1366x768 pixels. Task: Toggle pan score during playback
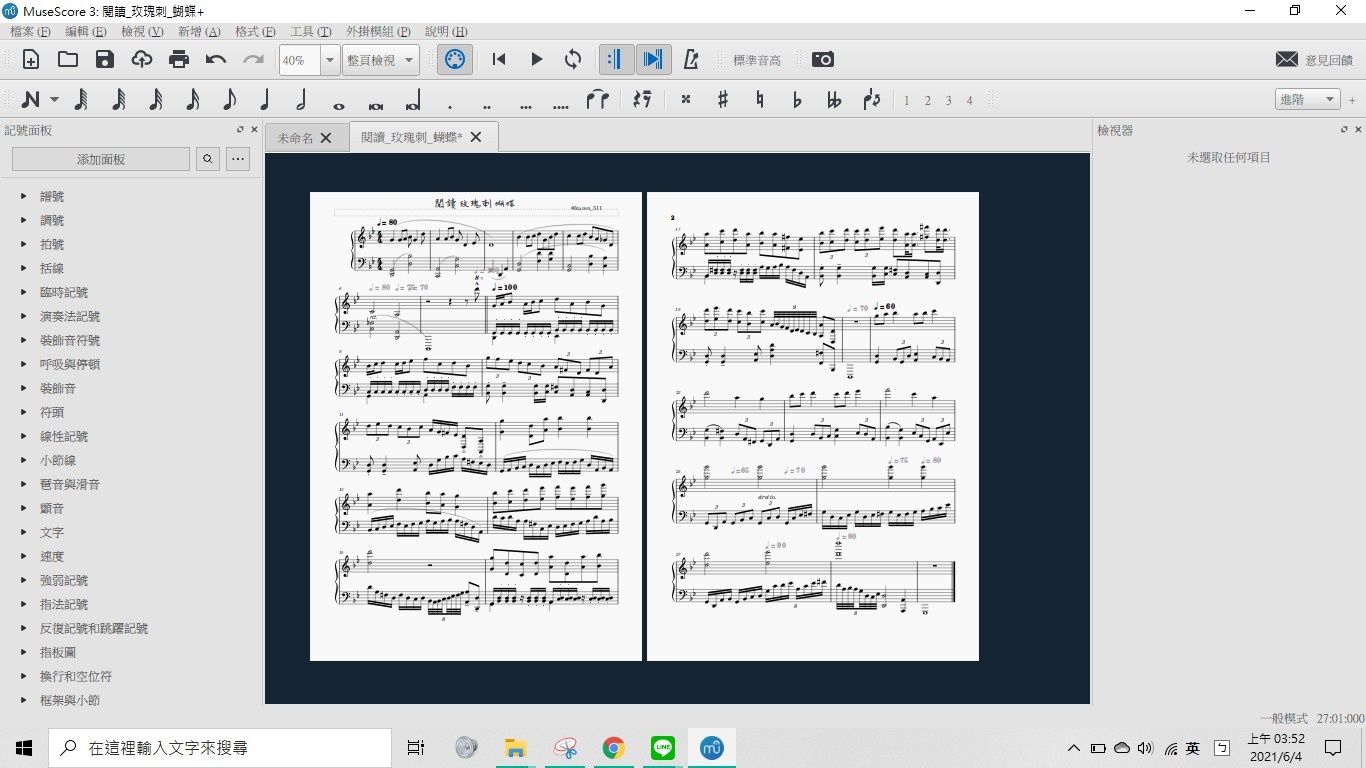tap(653, 59)
